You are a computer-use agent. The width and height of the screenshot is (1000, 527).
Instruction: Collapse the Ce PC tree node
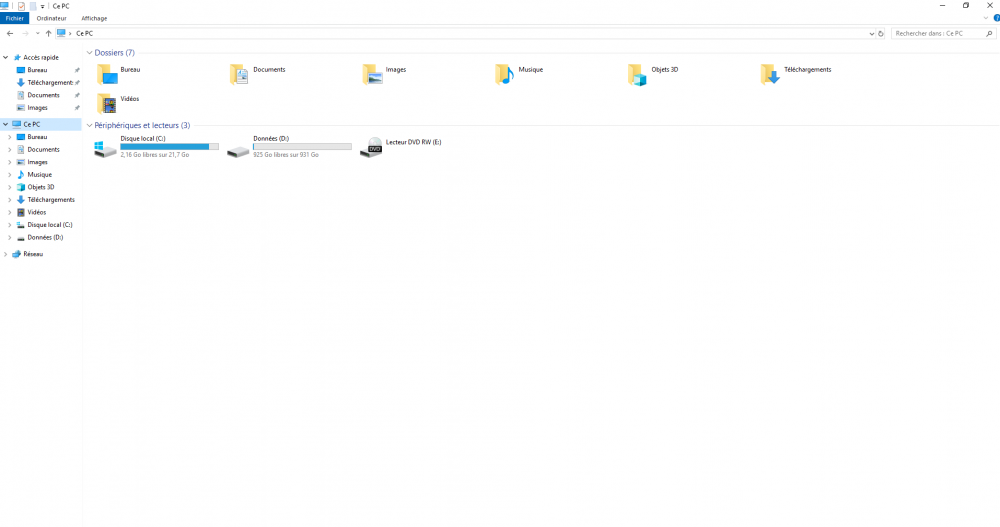[x=6, y=124]
